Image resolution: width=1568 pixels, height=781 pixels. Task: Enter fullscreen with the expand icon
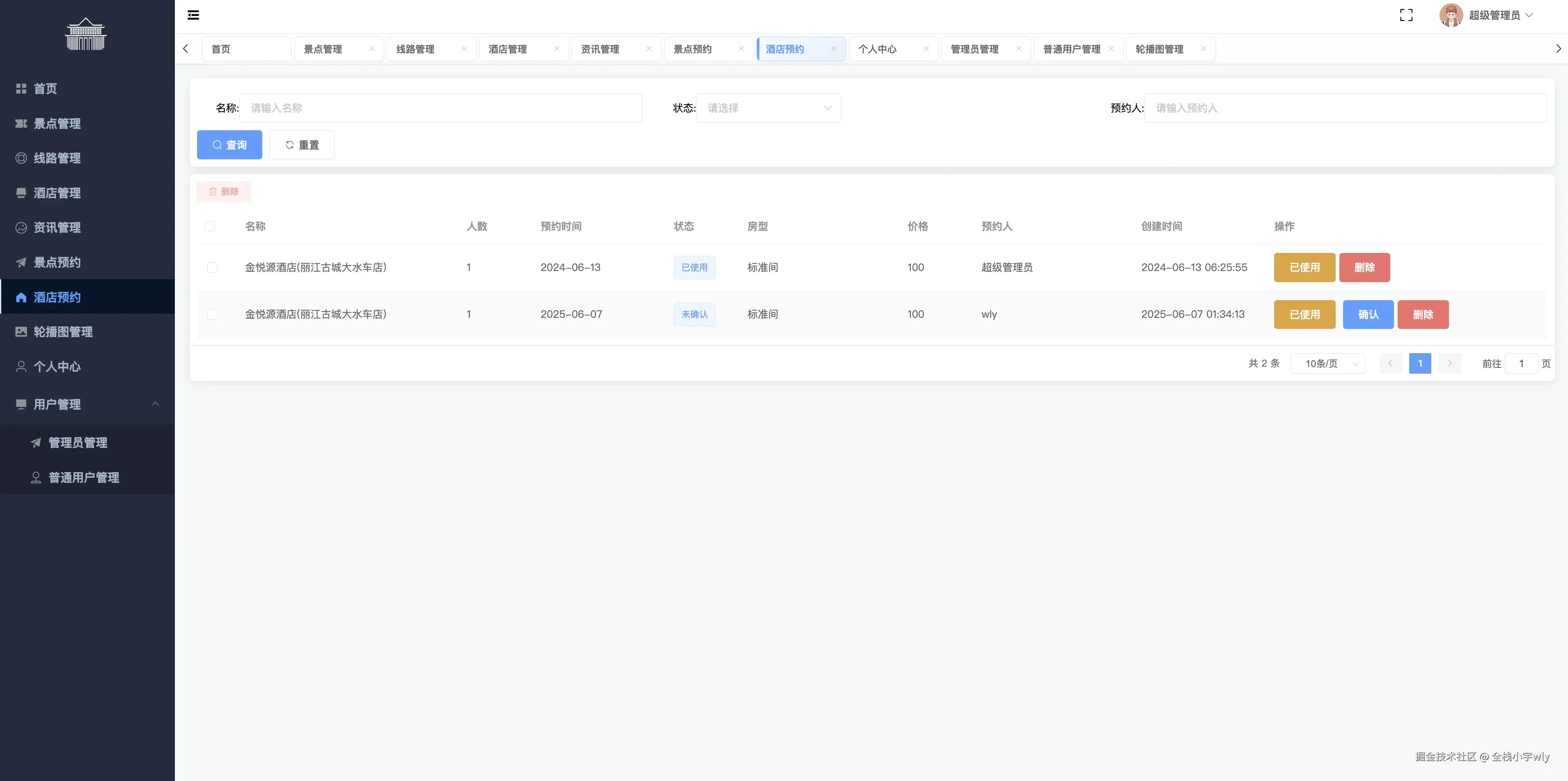[x=1406, y=15]
